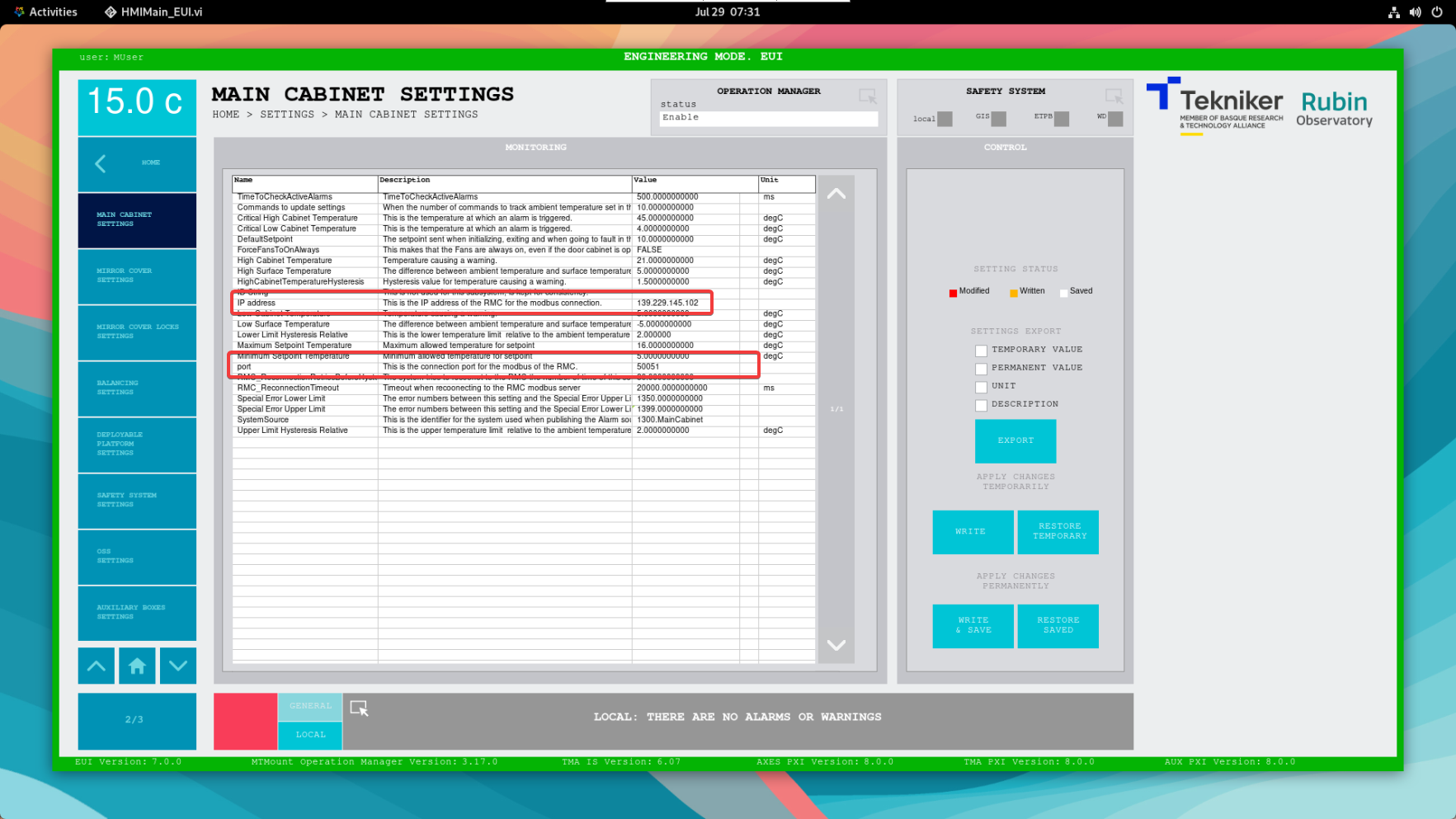Screen dimensions: 1456x819
Task: Click the WRITE & SAVE button
Action: point(973,626)
